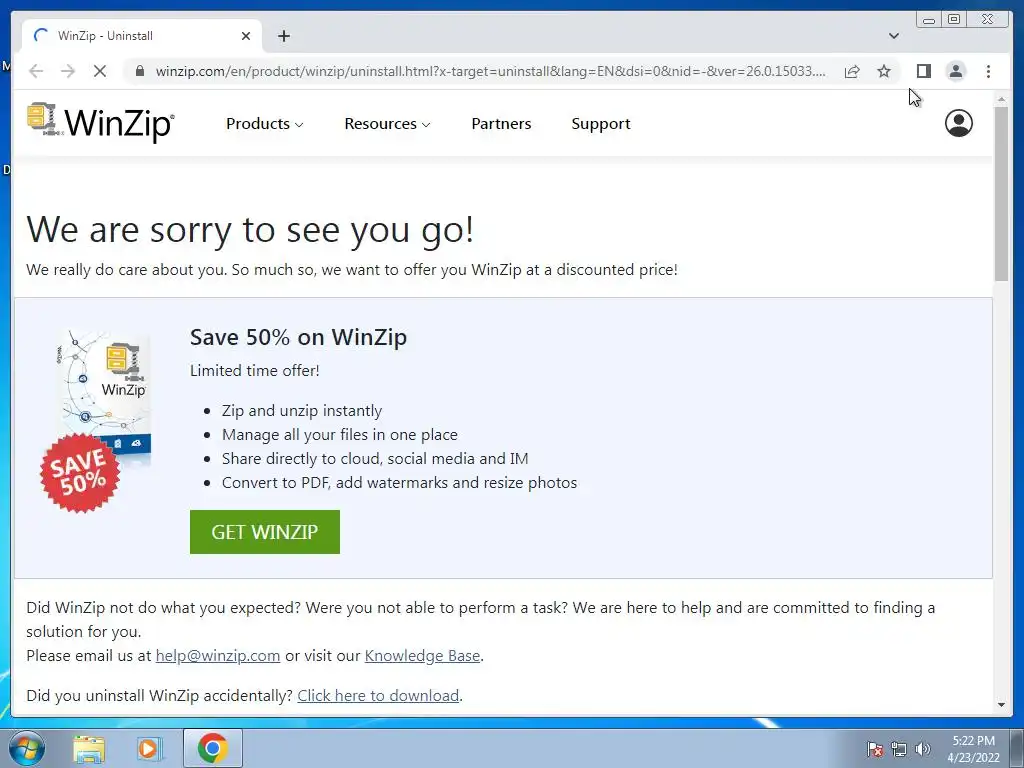Open a new tab with the plus button

click(x=283, y=36)
